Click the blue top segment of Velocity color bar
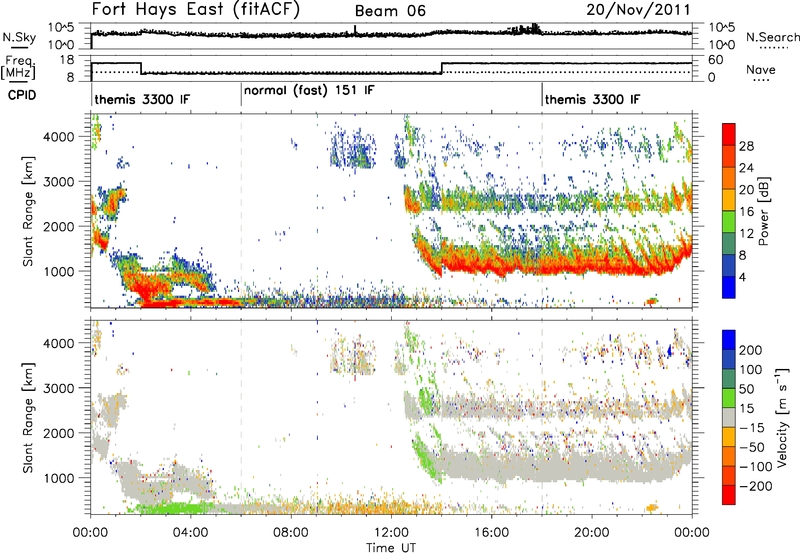 click(729, 340)
